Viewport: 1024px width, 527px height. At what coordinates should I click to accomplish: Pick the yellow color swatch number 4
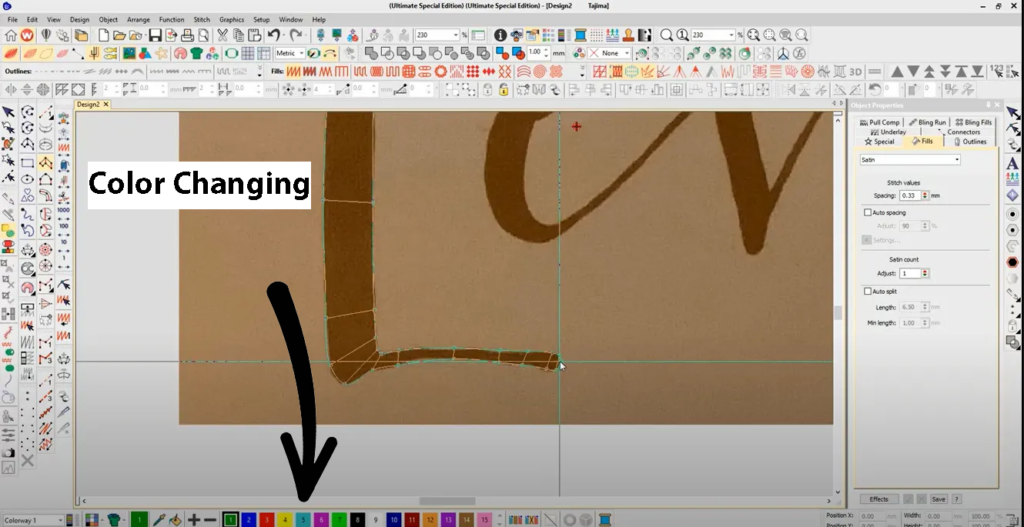[x=284, y=520]
